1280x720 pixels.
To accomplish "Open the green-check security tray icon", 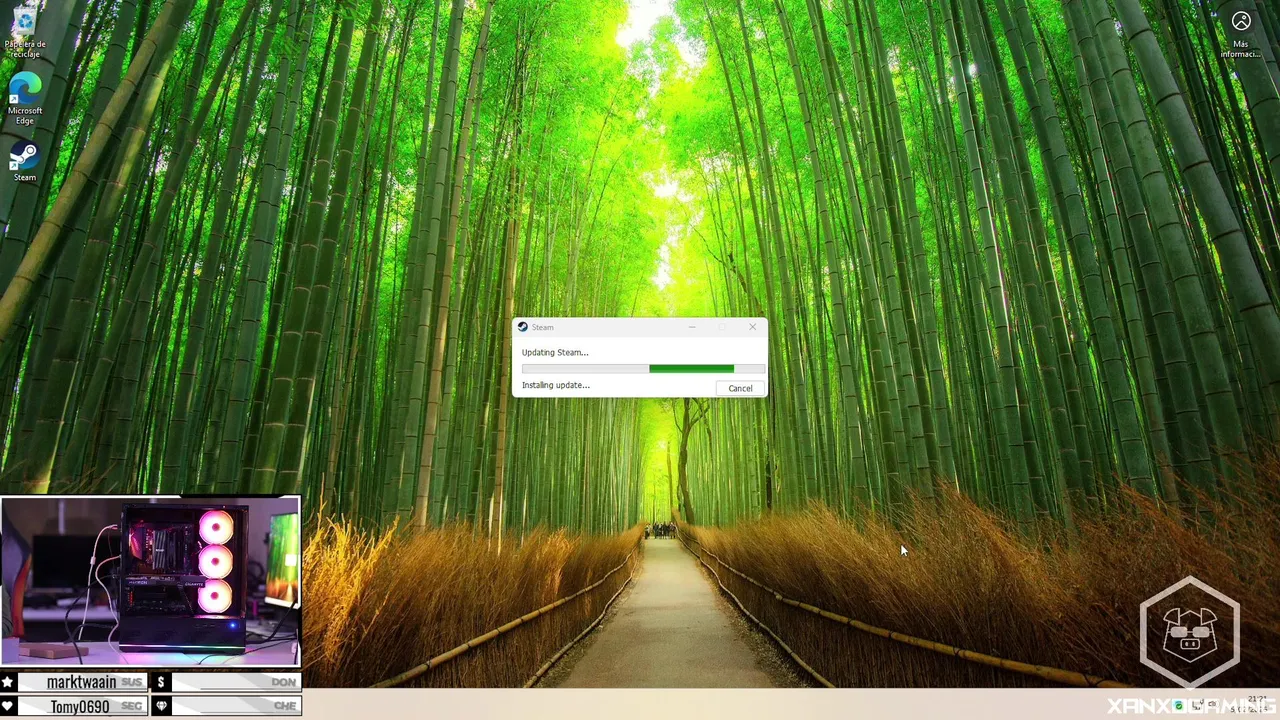I will click(1179, 706).
